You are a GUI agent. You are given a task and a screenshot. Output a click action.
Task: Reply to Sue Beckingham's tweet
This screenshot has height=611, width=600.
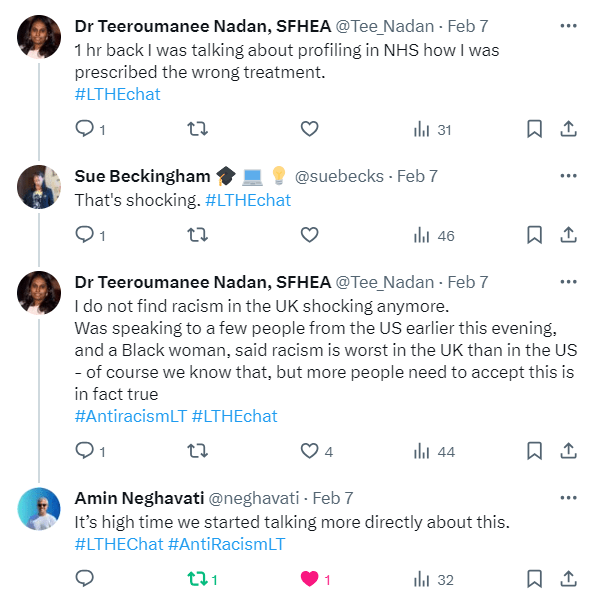[x=85, y=235]
